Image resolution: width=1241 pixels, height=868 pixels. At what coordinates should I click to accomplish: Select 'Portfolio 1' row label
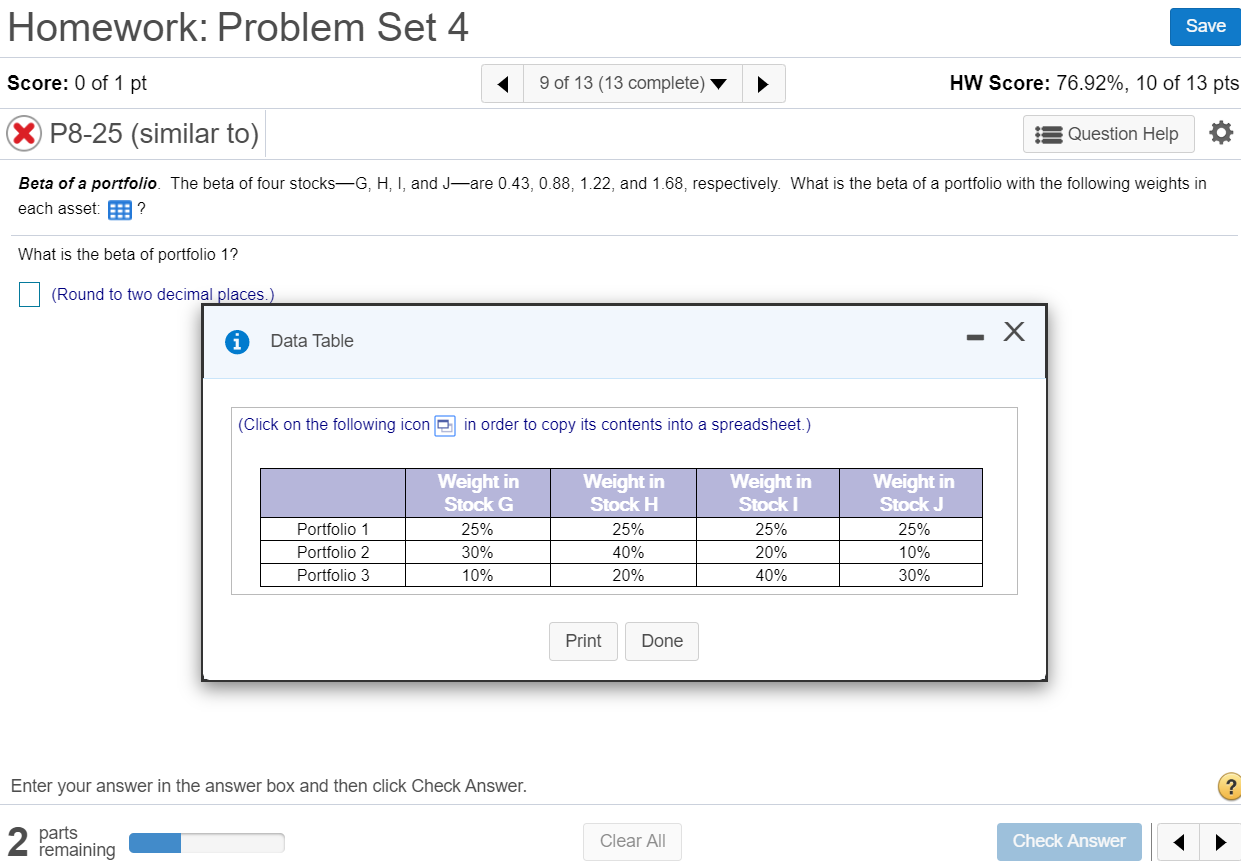pyautogui.click(x=333, y=530)
